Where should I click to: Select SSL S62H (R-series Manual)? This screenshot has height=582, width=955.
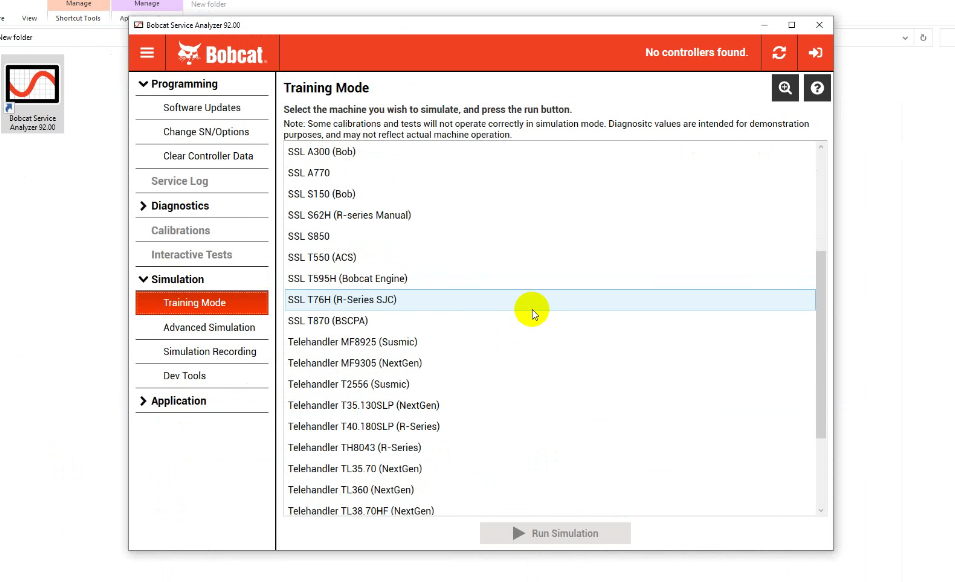[550, 215]
